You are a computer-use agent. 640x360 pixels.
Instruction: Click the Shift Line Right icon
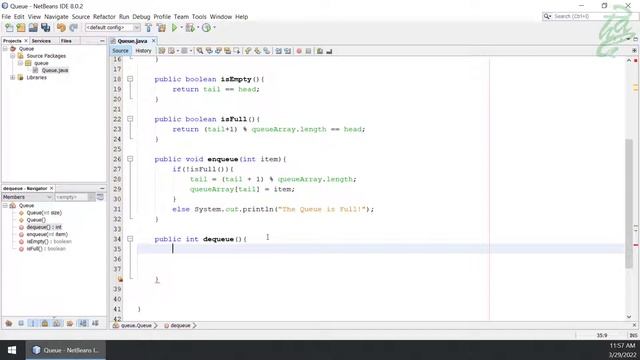click(288, 51)
